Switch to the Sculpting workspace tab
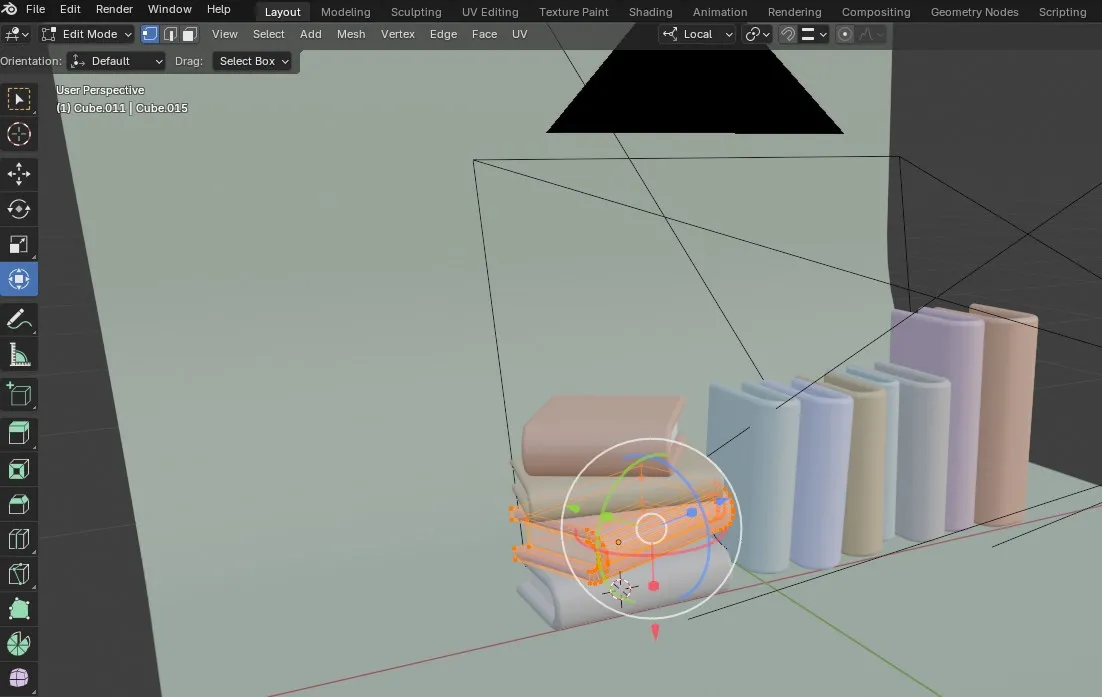Viewport: 1102px width, 697px height. [416, 12]
